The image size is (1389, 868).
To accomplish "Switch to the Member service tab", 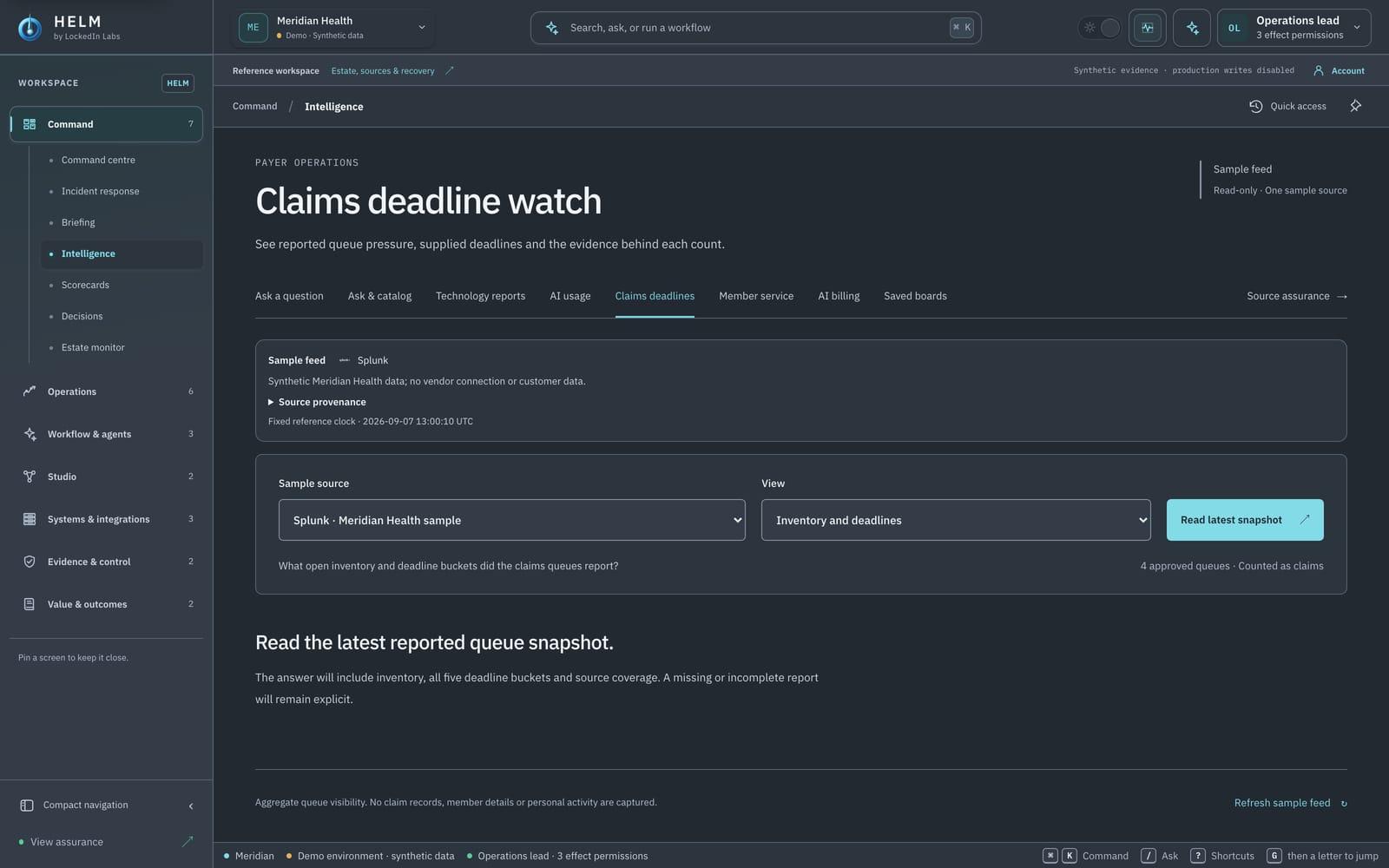I will coord(756,296).
